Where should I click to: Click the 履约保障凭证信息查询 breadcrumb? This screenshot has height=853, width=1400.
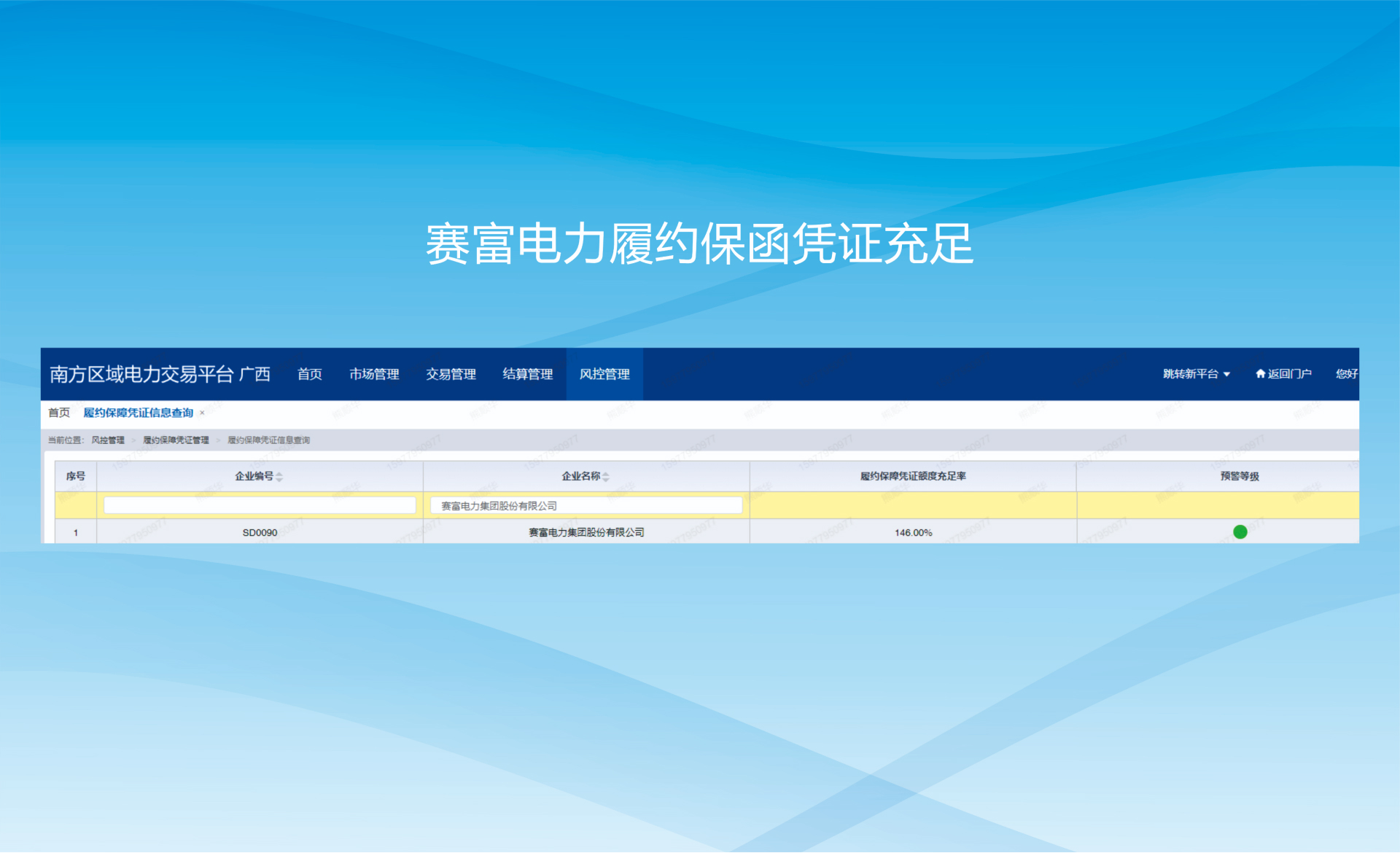coord(268,440)
